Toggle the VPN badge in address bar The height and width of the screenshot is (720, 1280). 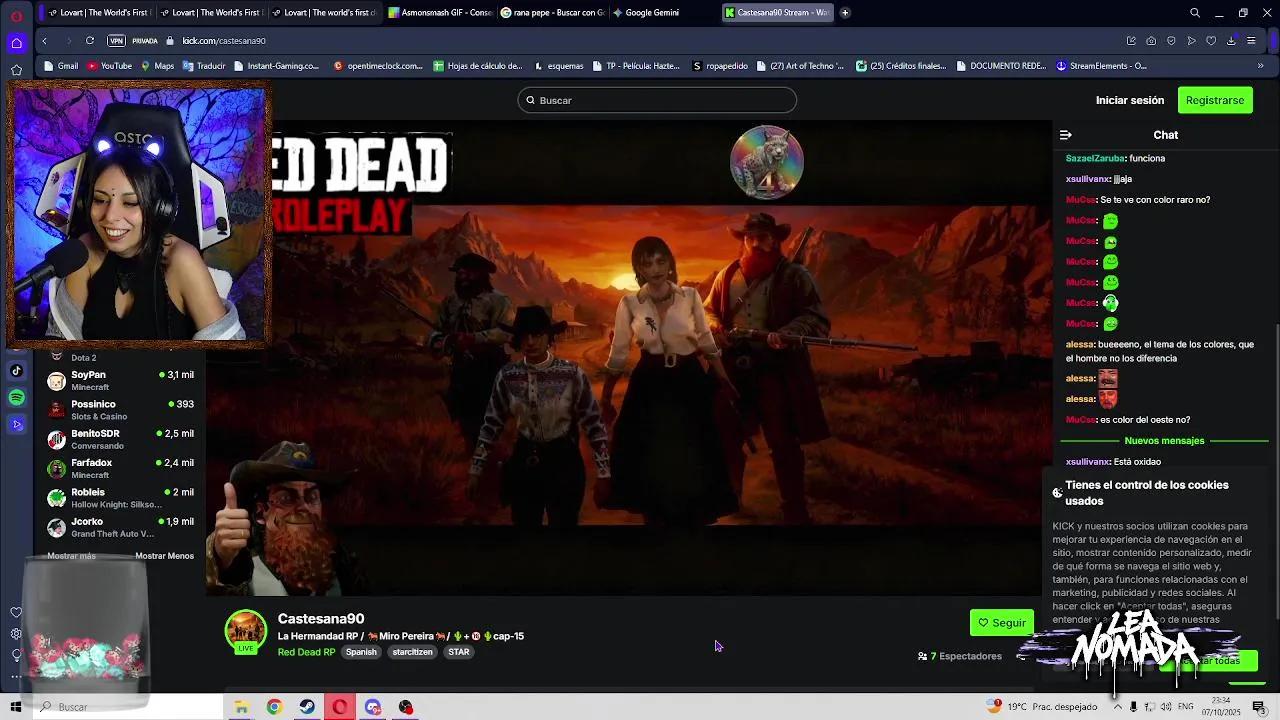tap(116, 41)
